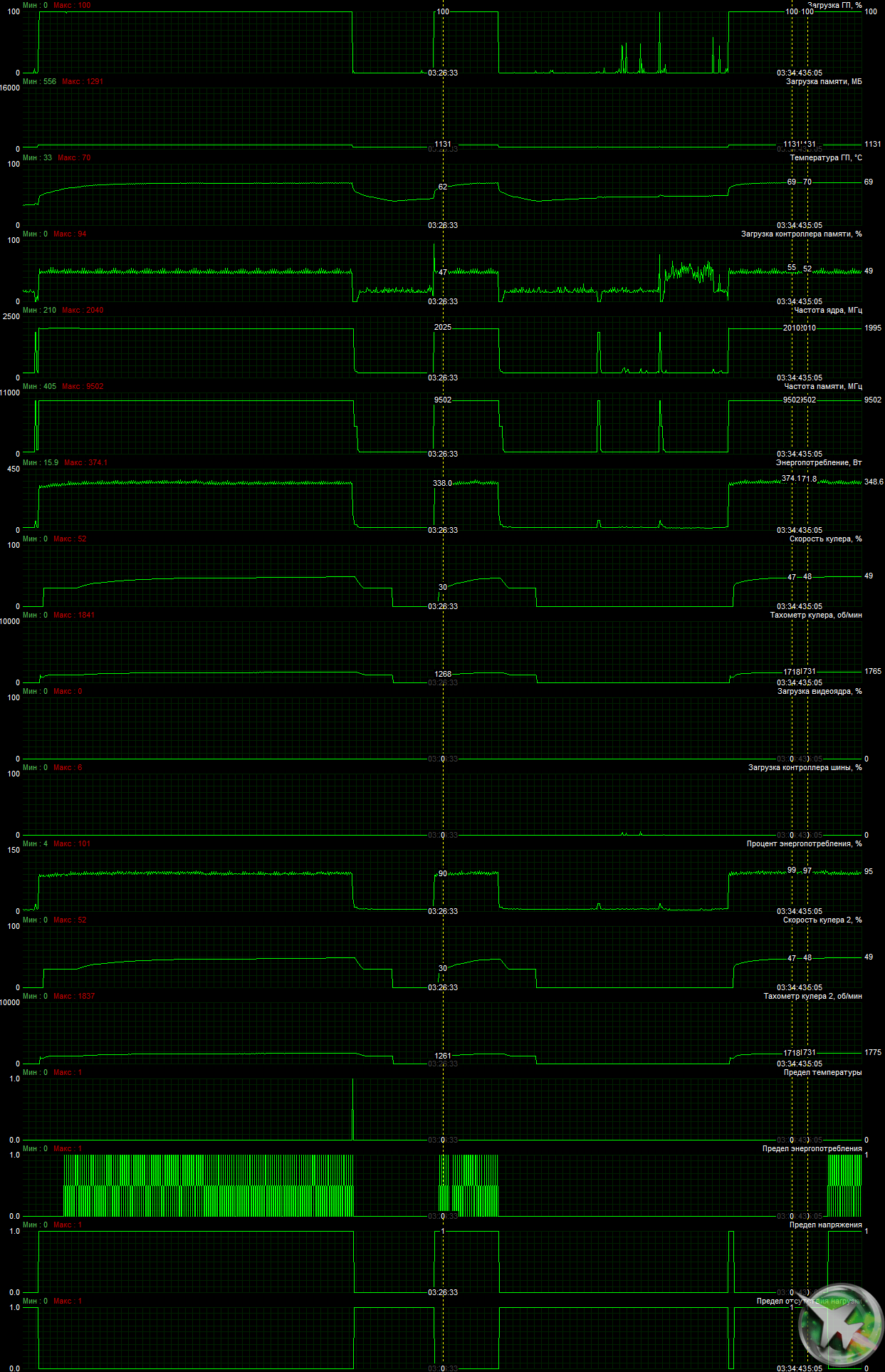Image resolution: width=885 pixels, height=1372 pixels.
Task: Select the 'Предел напряжения' label
Action: click(826, 1225)
